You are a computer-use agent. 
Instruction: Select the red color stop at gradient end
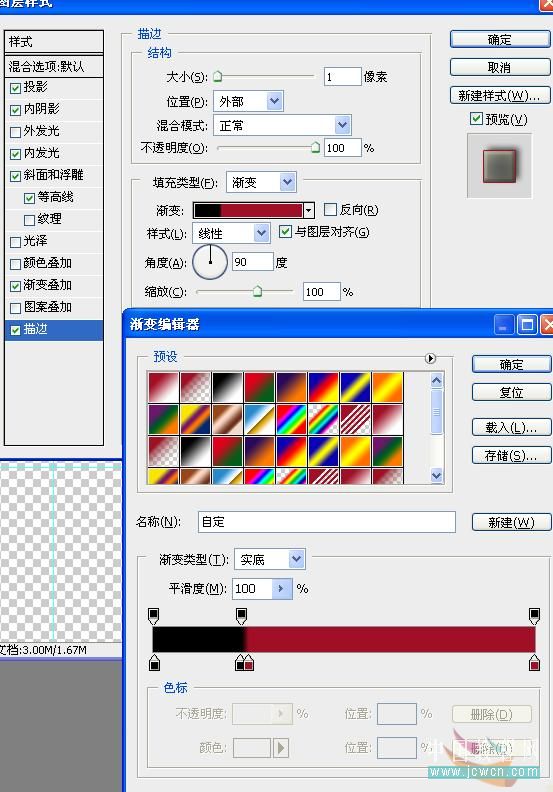pos(534,663)
